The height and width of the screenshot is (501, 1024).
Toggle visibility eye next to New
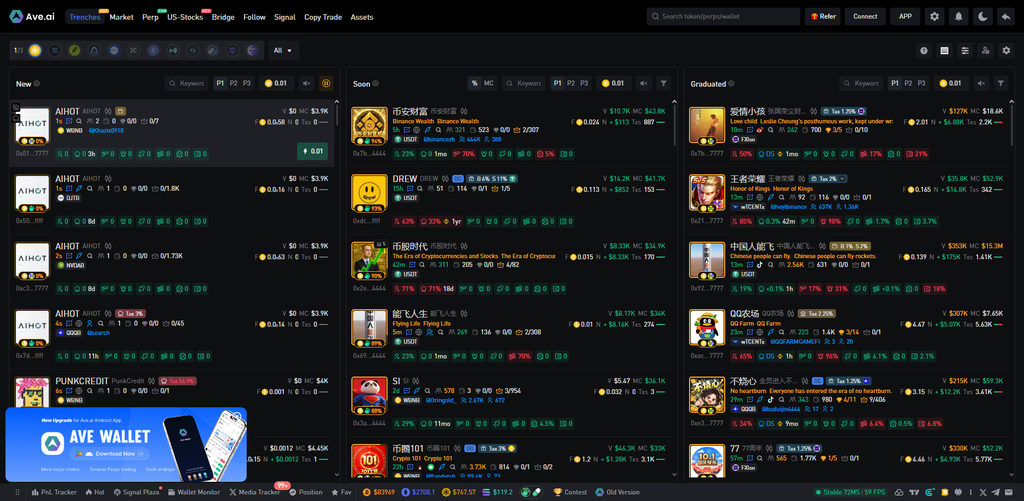[37, 84]
